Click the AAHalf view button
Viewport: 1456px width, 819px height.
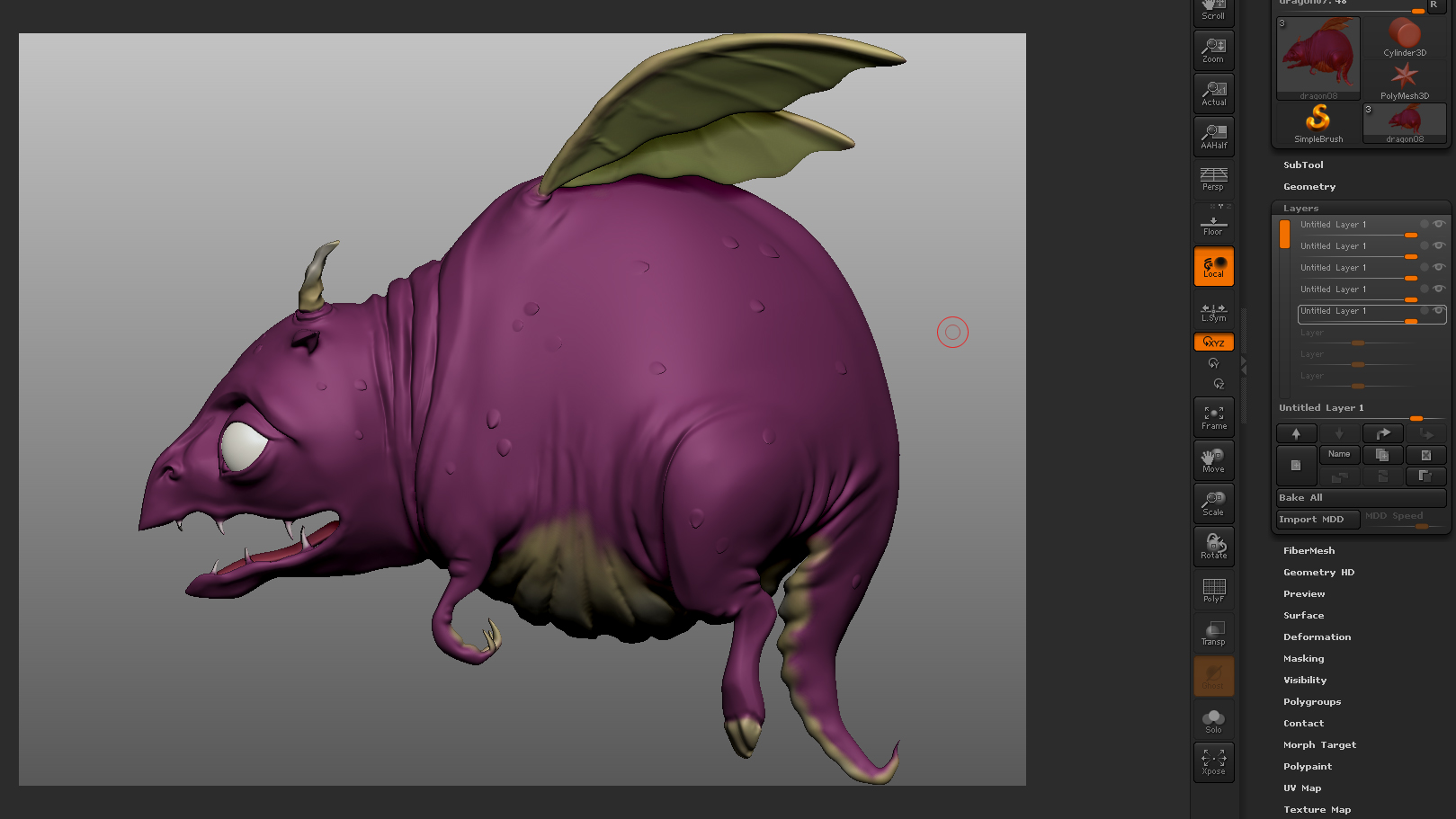click(x=1213, y=137)
